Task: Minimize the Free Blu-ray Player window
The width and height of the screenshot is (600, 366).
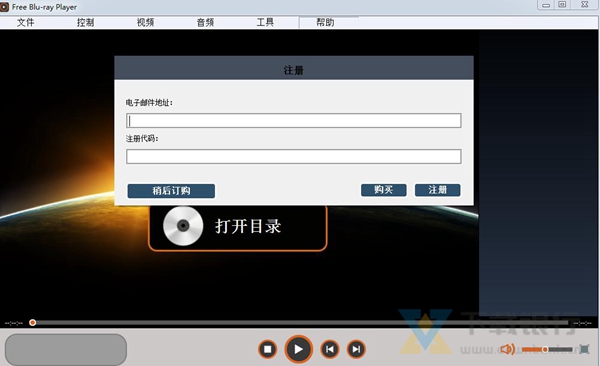Action: (x=546, y=5)
